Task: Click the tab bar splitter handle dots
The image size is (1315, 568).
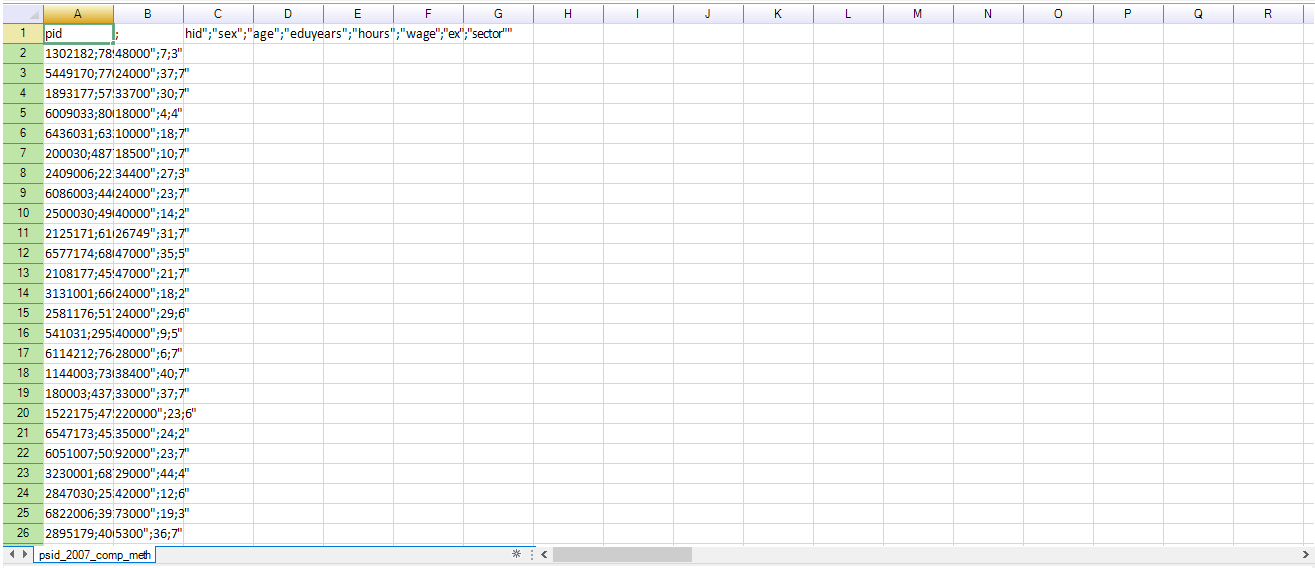Action: click(530, 554)
